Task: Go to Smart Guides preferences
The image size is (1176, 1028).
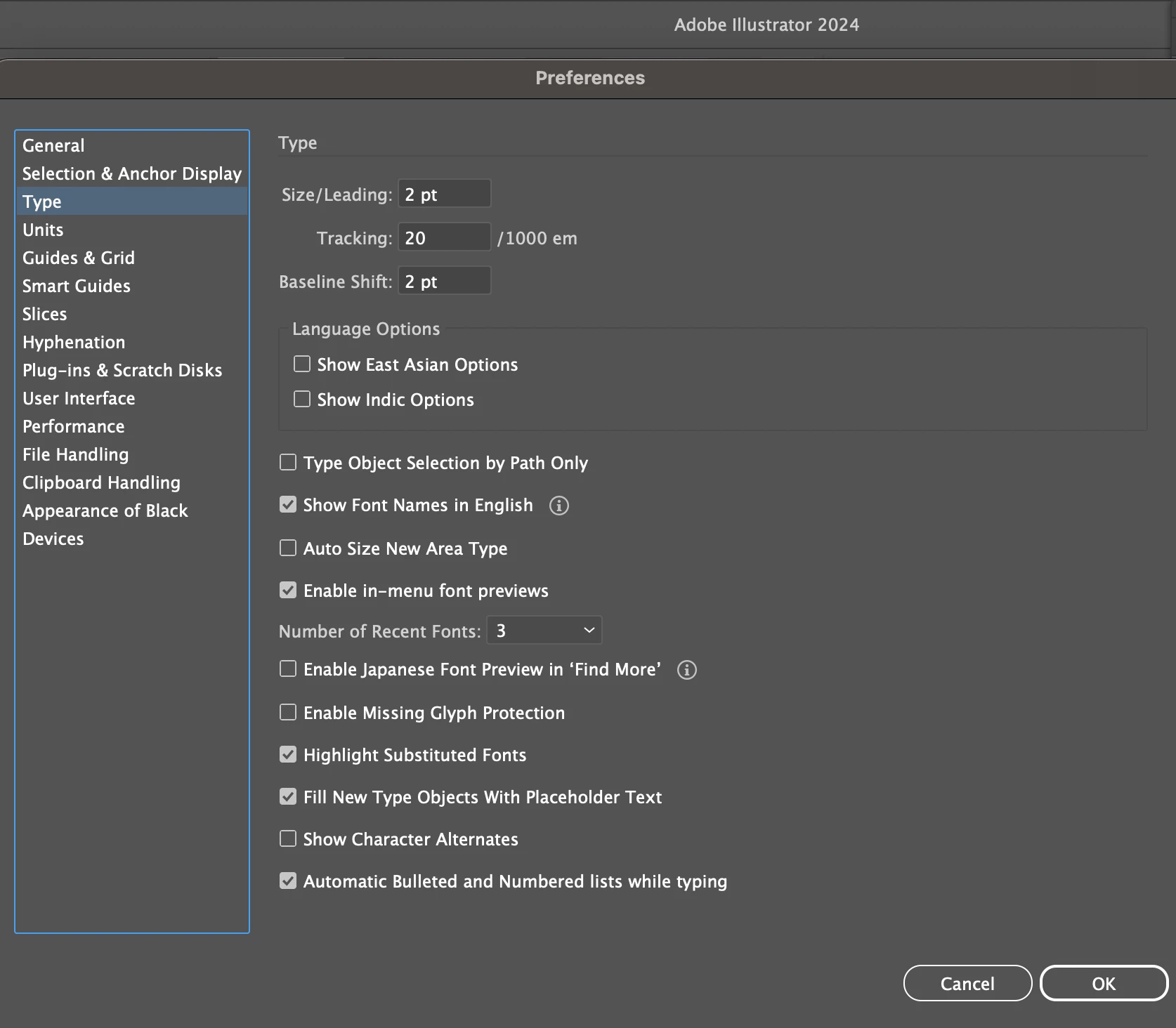Action: coord(132,286)
